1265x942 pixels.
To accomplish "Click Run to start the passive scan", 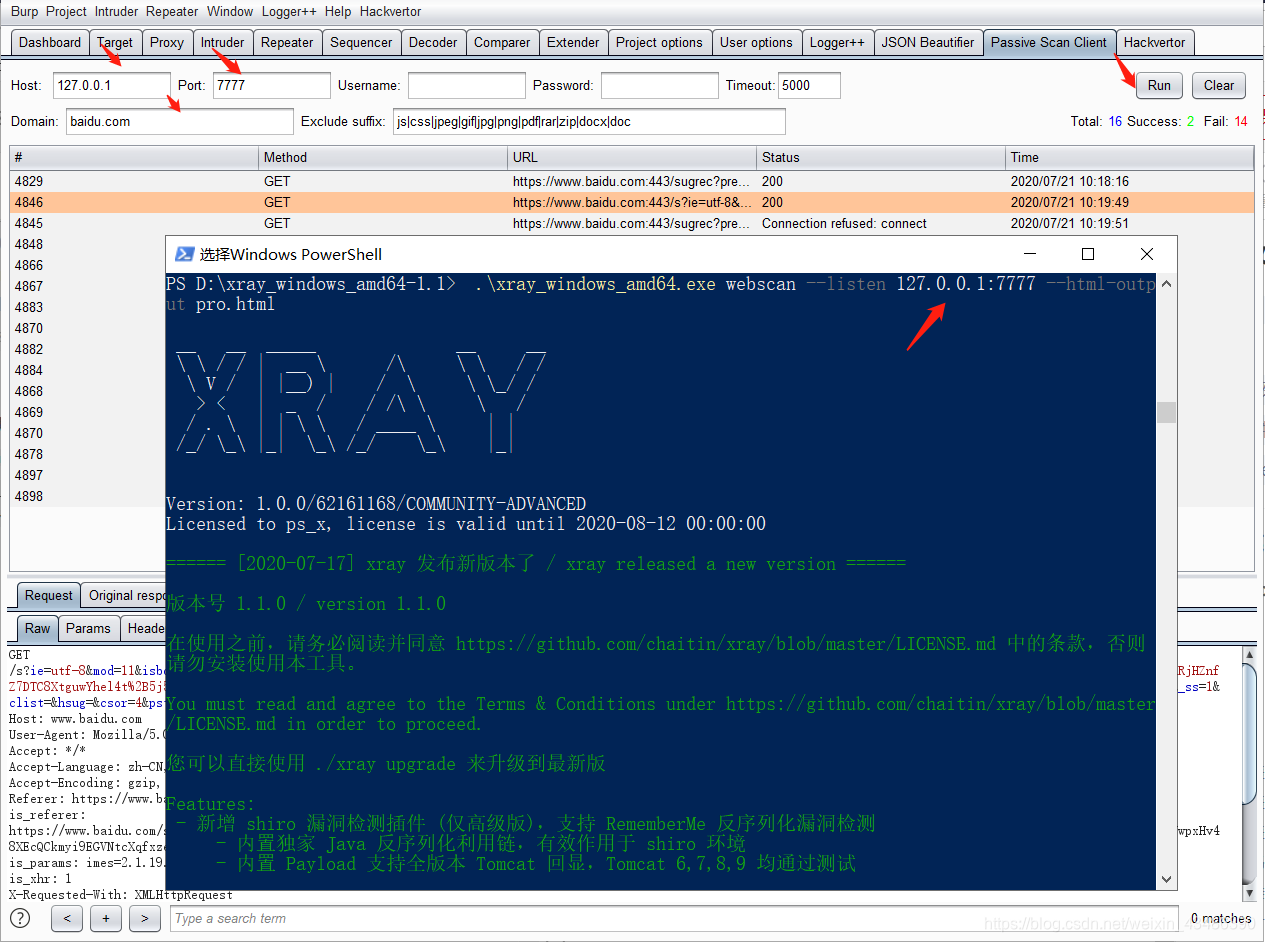I will (1158, 85).
